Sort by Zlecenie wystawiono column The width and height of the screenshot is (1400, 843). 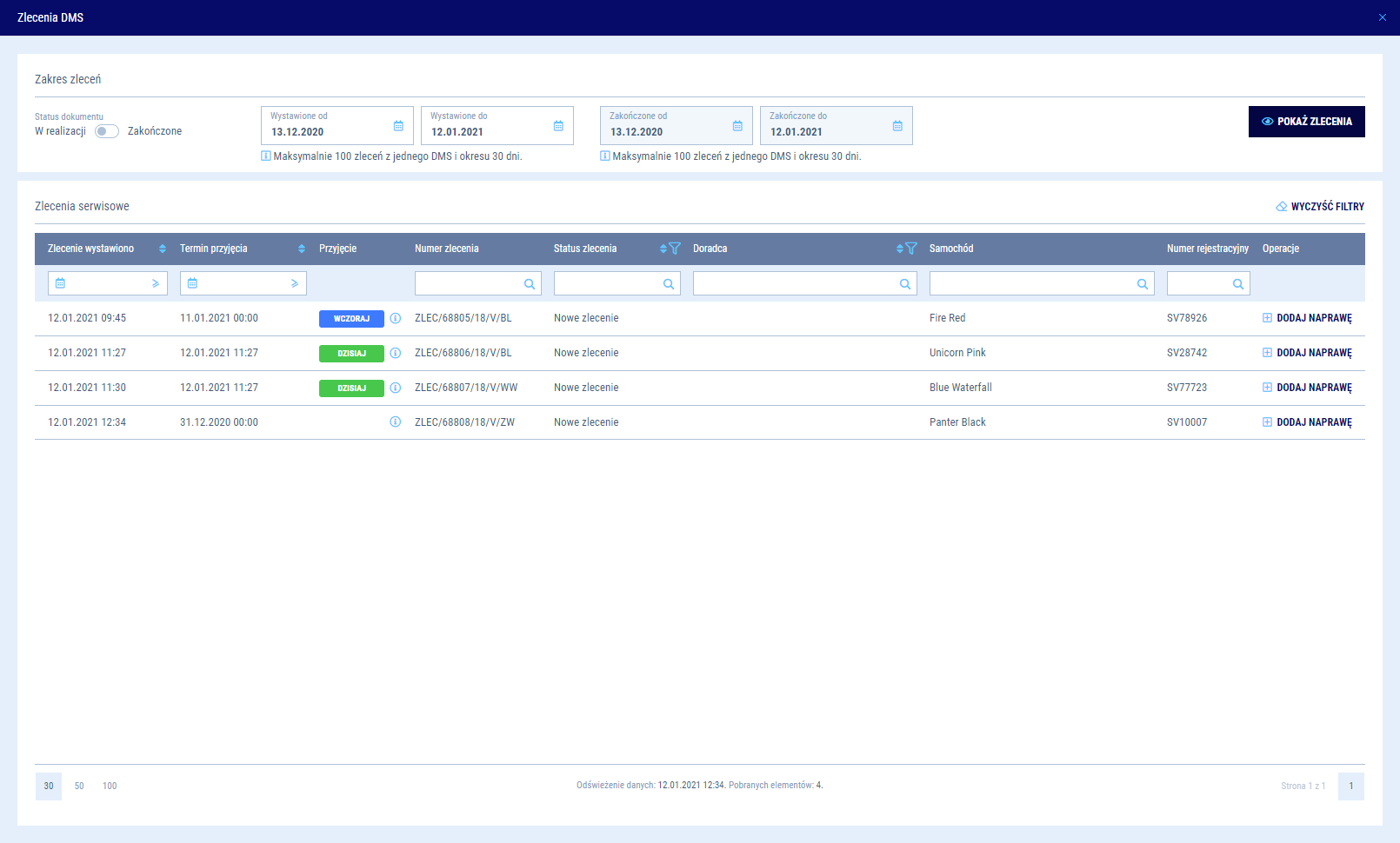(162, 249)
